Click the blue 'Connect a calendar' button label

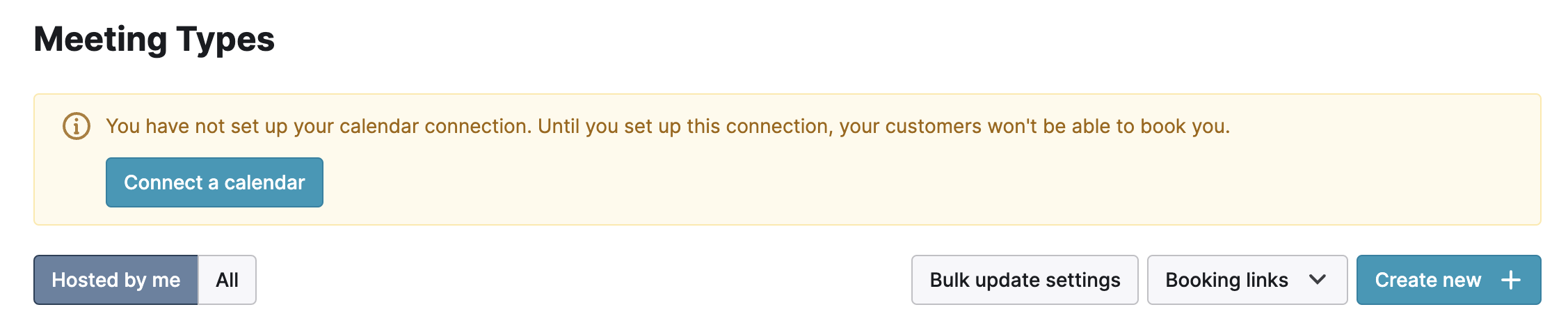[x=214, y=182]
